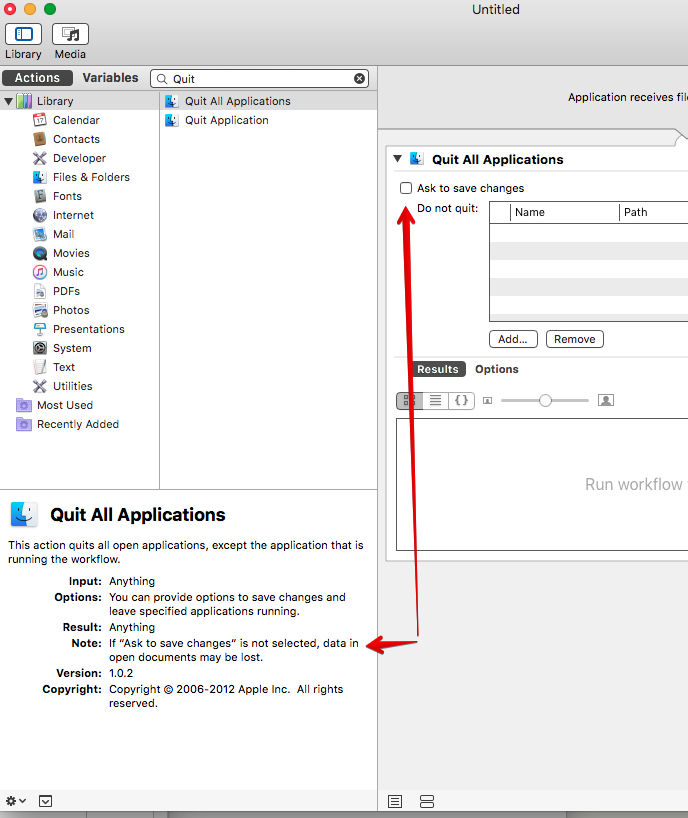Select Quit Application in results list

(x=268, y=120)
